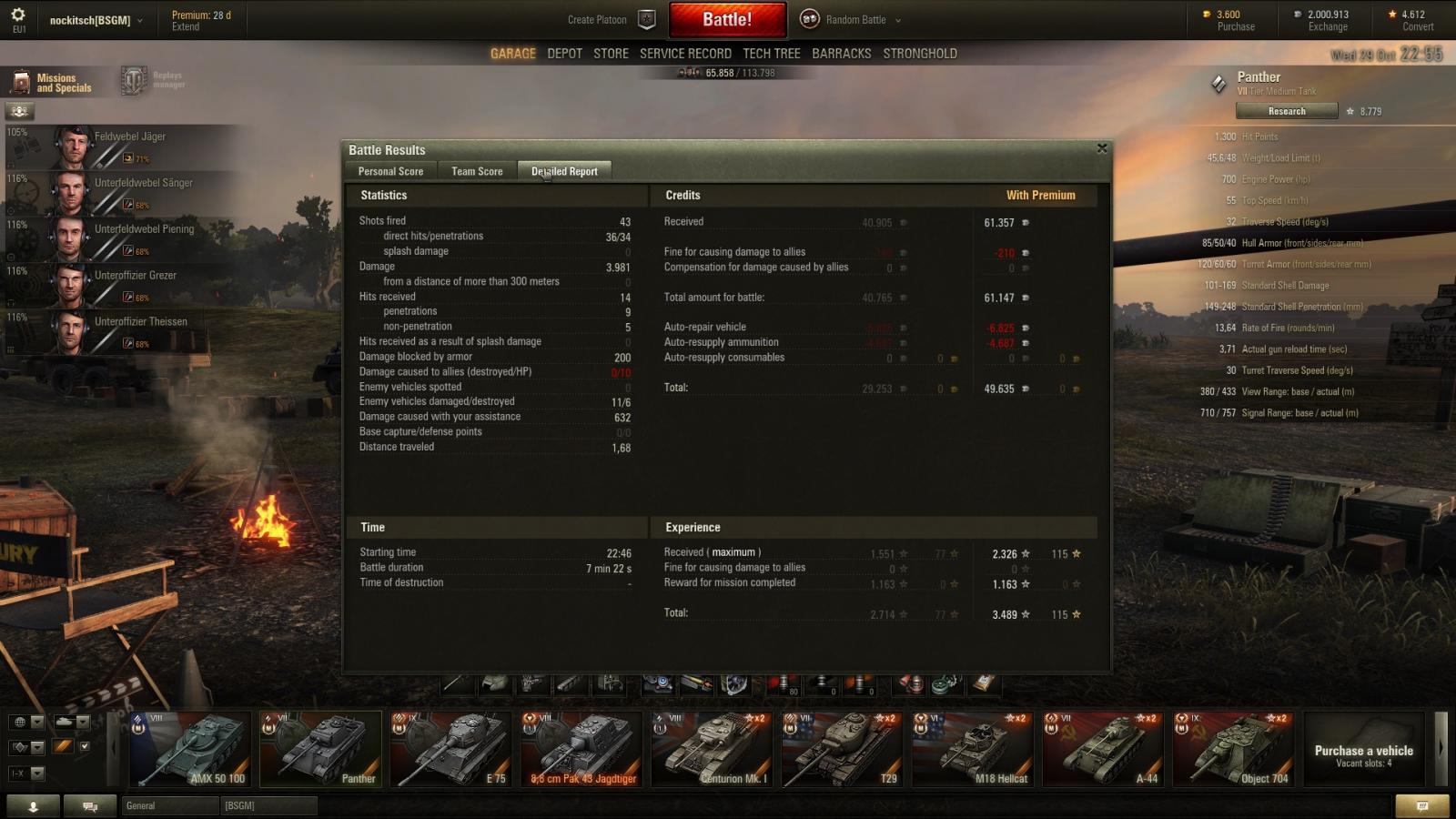This screenshot has width=1456, height=819.
Task: Expand the nation filter globe dropdown
Action: point(26,723)
